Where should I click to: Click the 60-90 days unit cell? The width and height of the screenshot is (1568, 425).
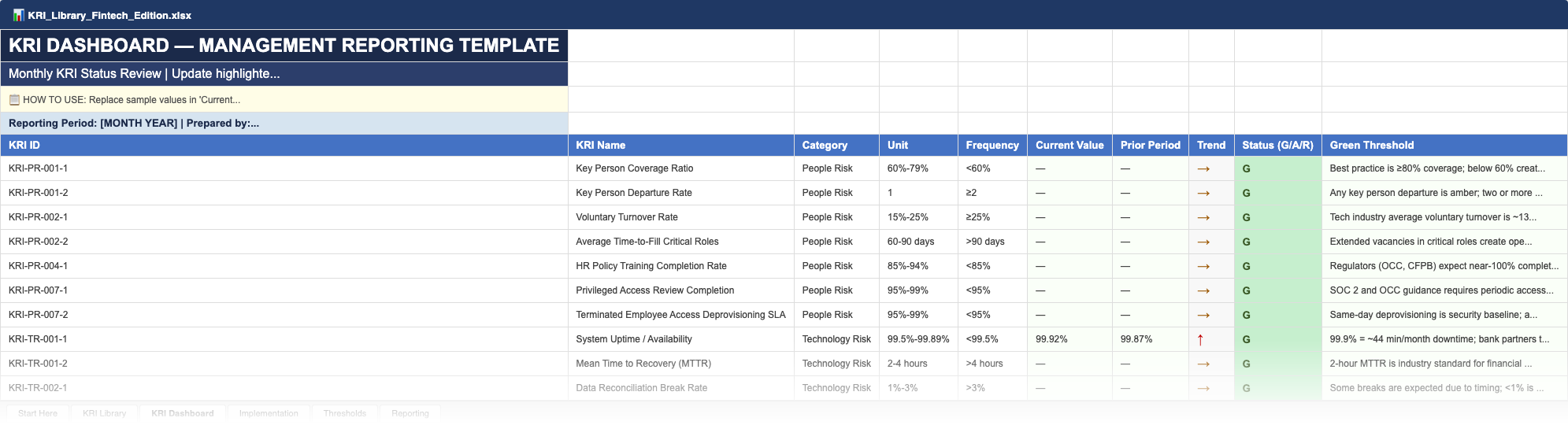918,242
